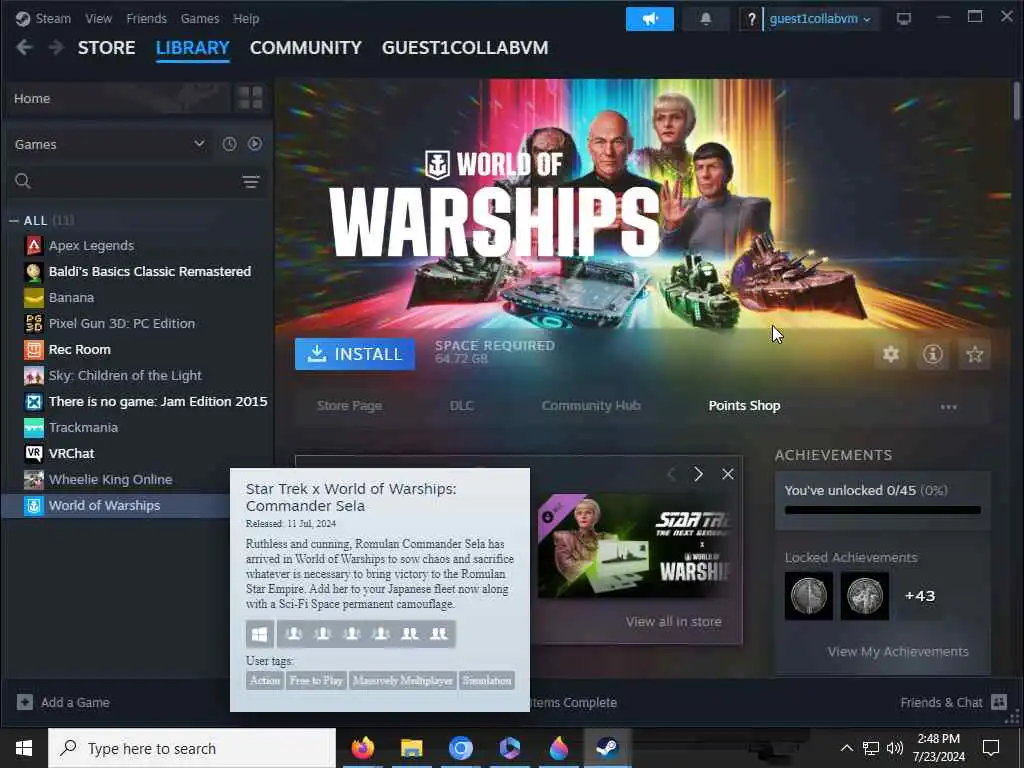1024x768 pixels.
Task: Click the first locked achievement coin
Action: 808,596
